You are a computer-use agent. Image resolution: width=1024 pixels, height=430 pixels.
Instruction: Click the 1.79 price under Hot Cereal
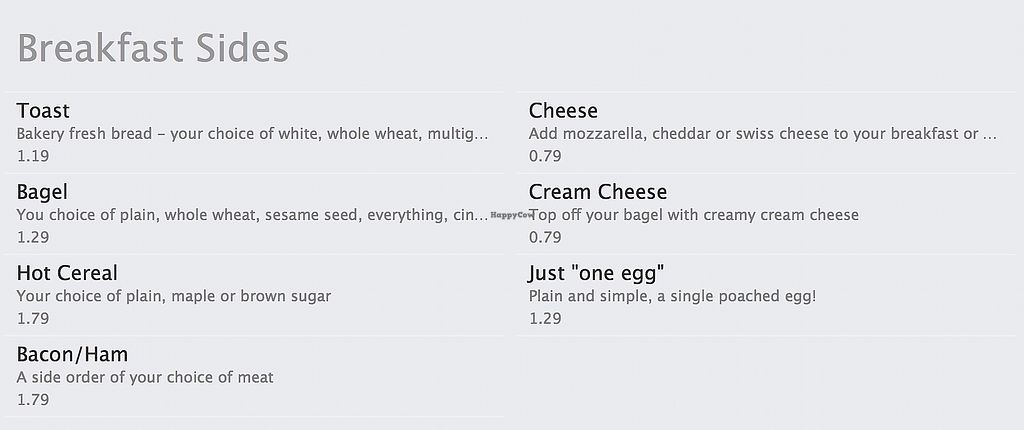33,318
